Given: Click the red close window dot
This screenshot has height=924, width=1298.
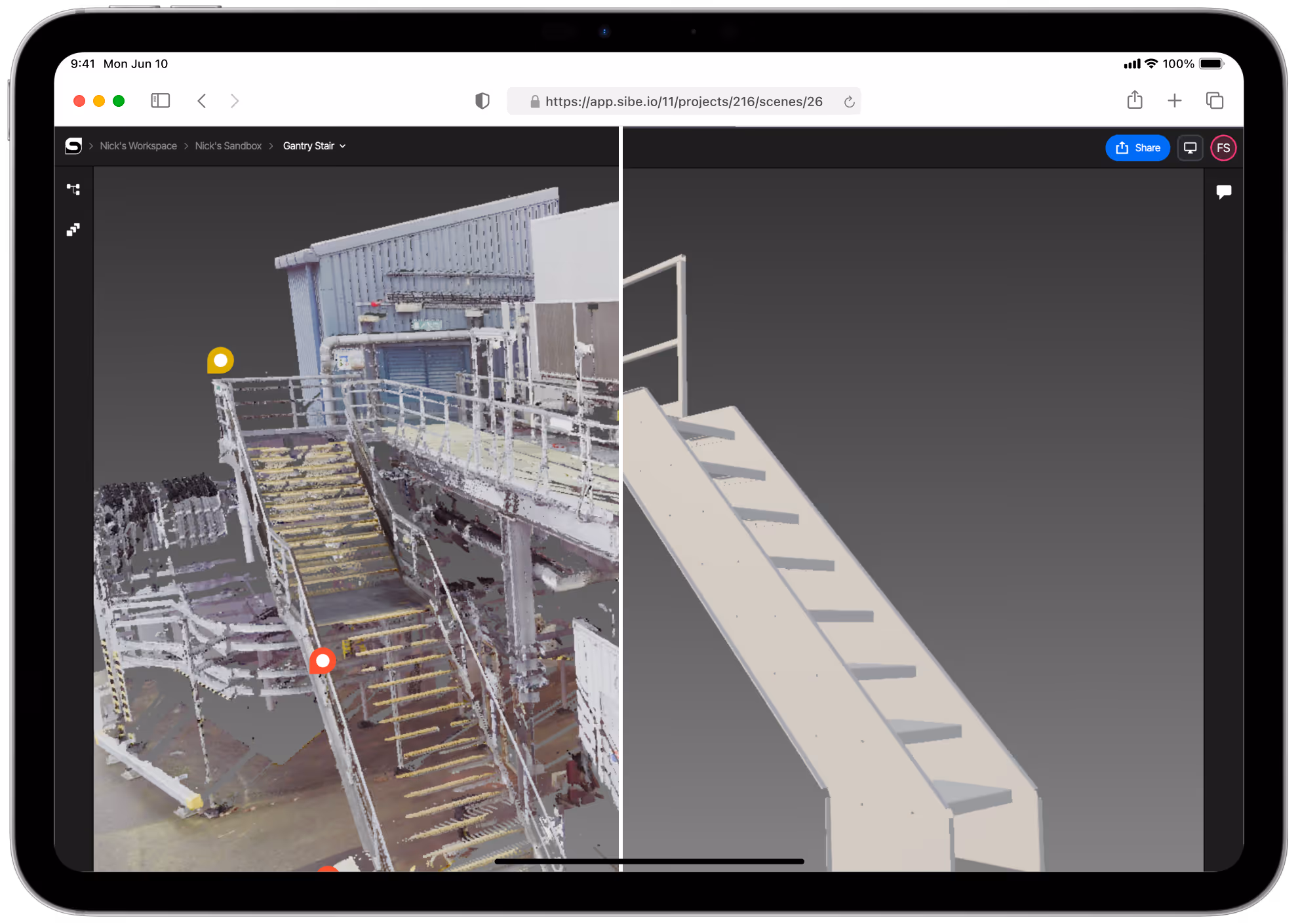Looking at the screenshot, I should [79, 101].
